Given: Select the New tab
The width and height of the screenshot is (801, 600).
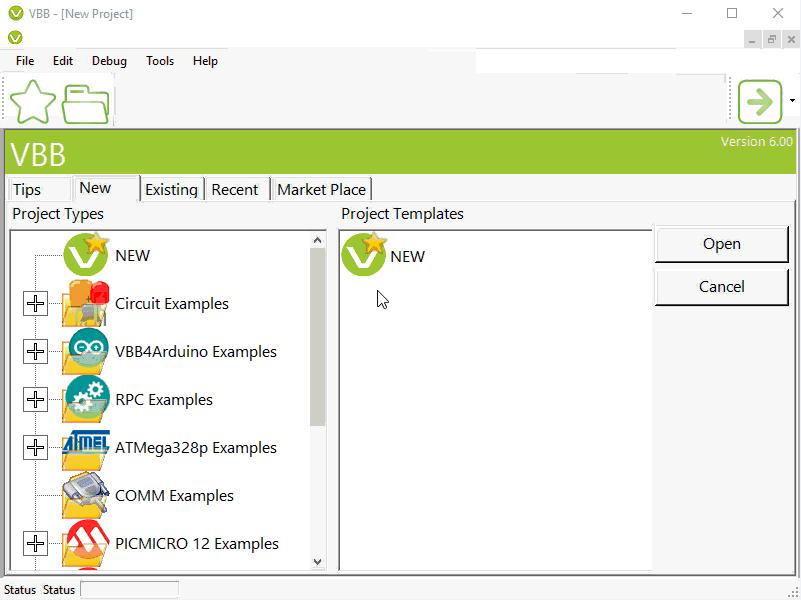Looking at the screenshot, I should [x=106, y=188].
